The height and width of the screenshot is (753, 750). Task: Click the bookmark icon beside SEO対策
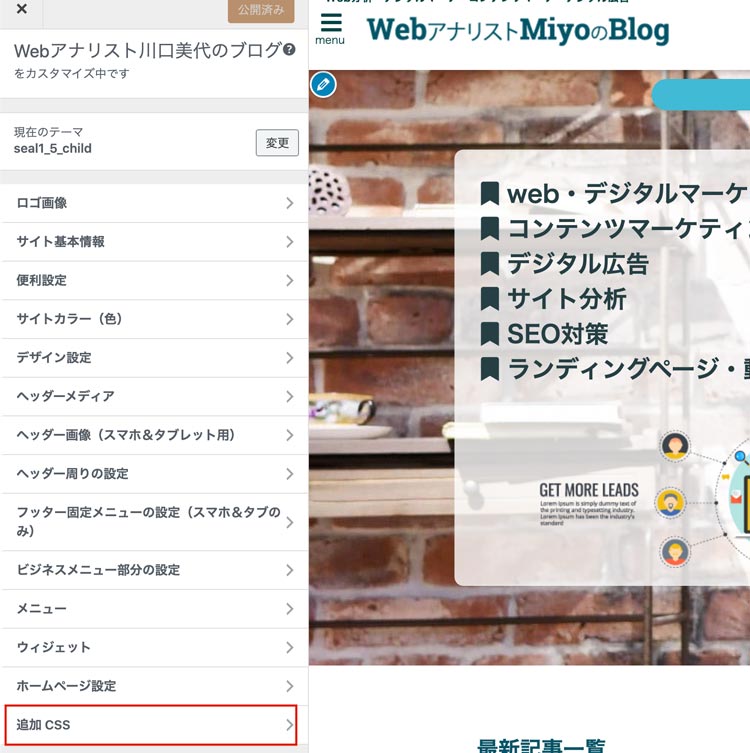pos(490,334)
